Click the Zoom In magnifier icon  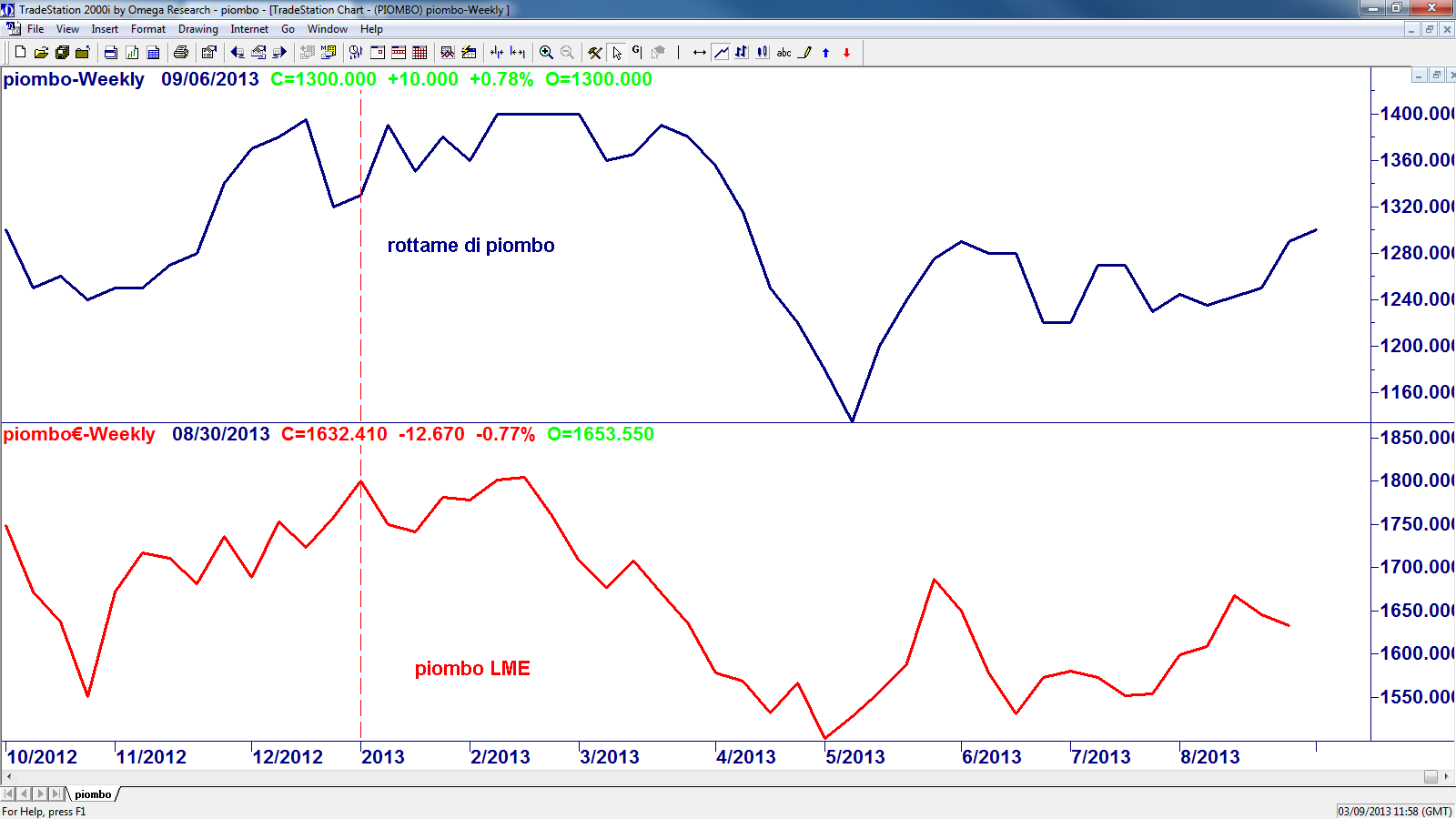click(x=546, y=52)
